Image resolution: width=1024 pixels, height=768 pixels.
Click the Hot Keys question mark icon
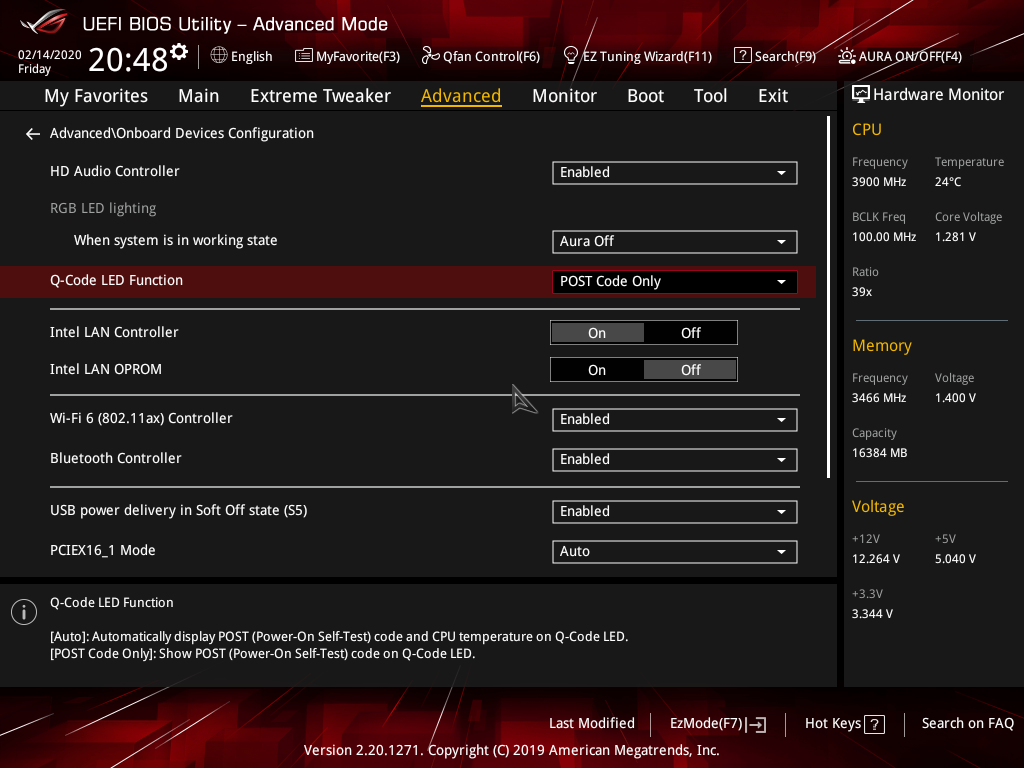coord(874,724)
